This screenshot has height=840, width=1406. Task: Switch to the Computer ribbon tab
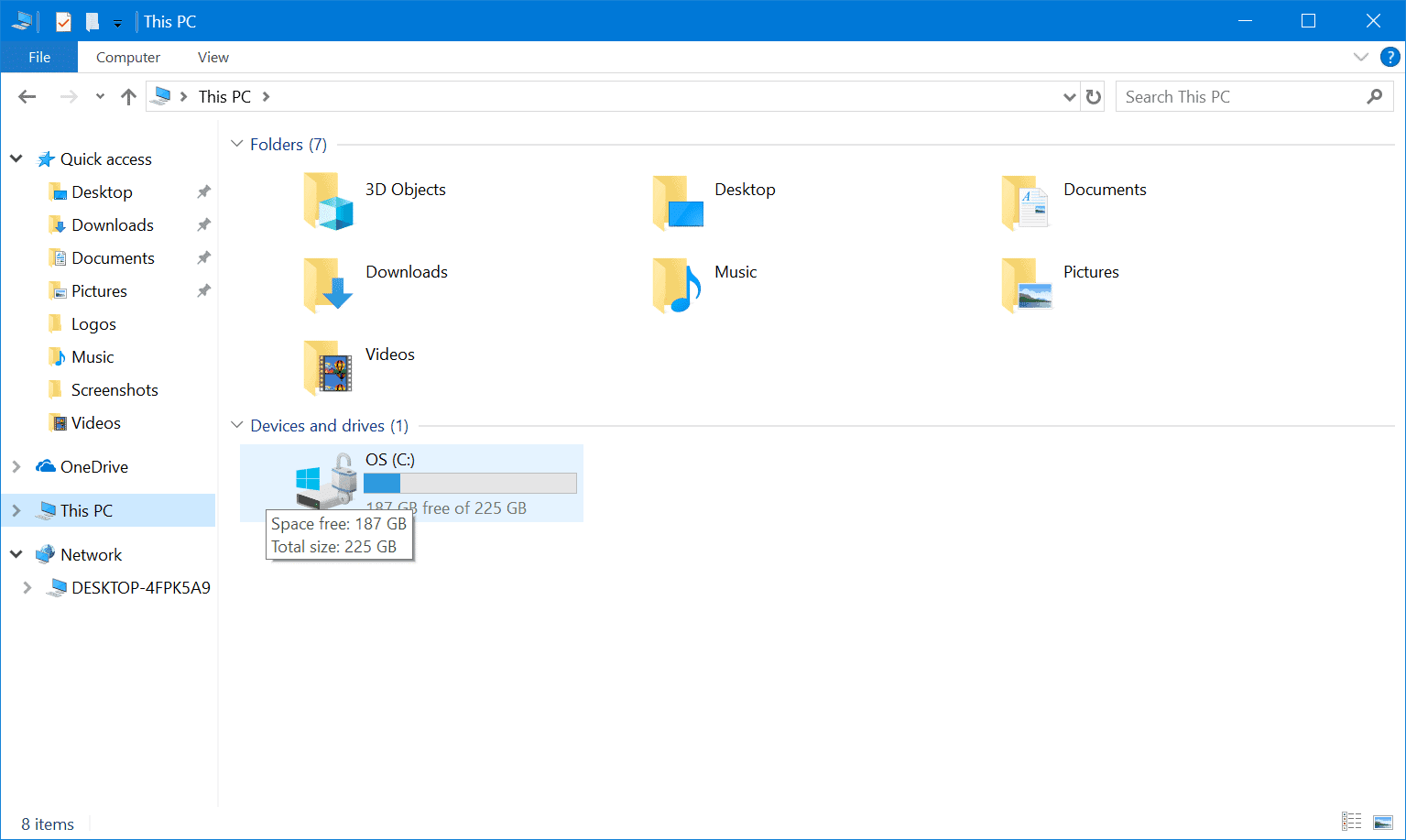[127, 57]
